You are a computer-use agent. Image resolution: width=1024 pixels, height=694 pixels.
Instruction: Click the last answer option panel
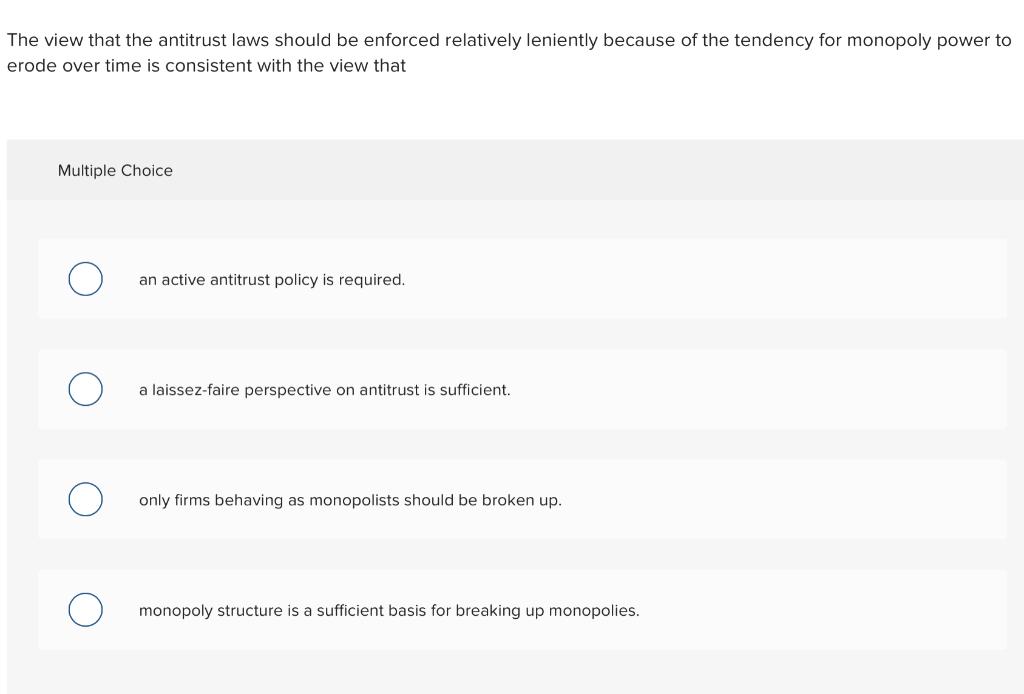(522, 609)
